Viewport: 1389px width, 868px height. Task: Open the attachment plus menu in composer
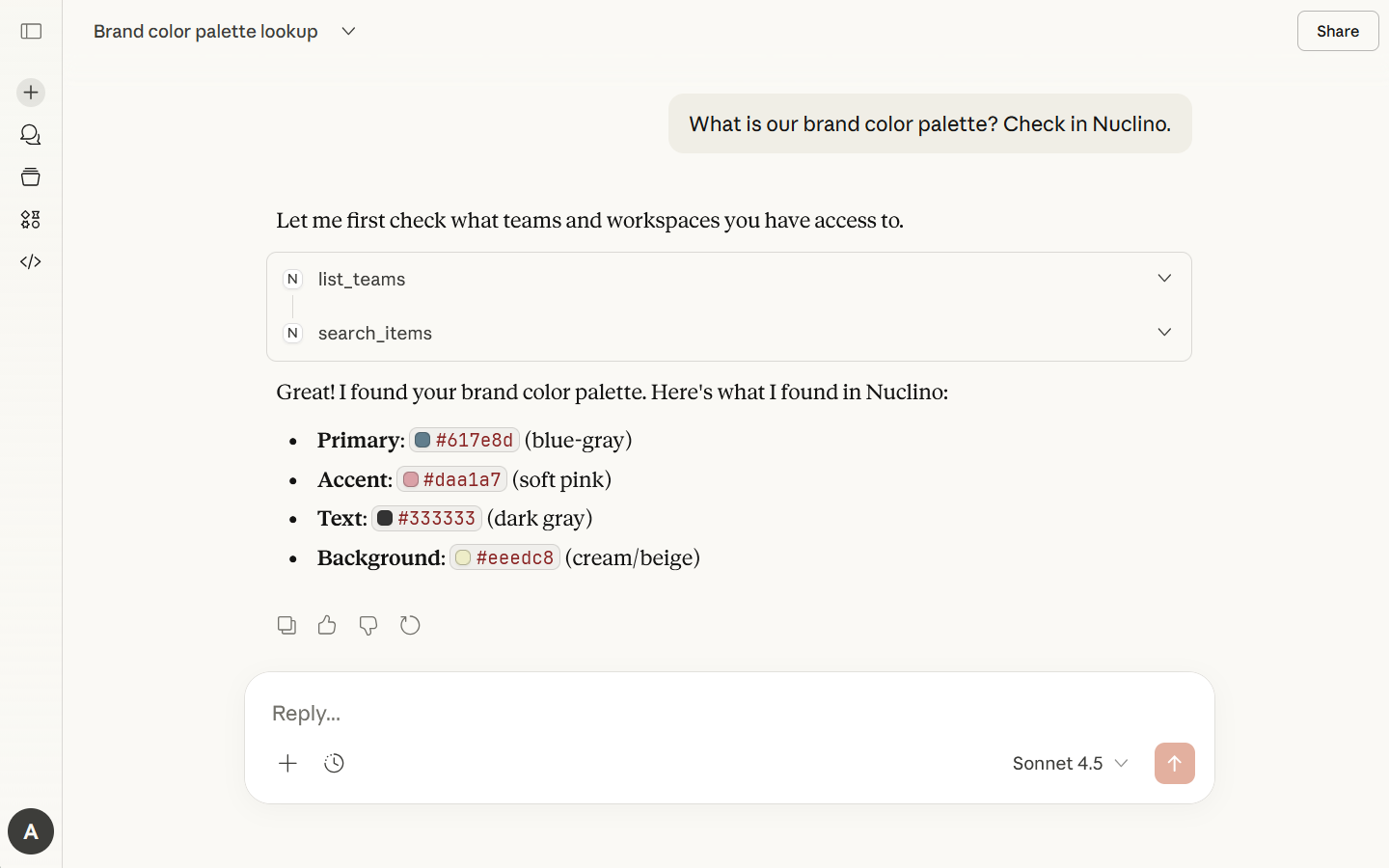click(x=287, y=763)
